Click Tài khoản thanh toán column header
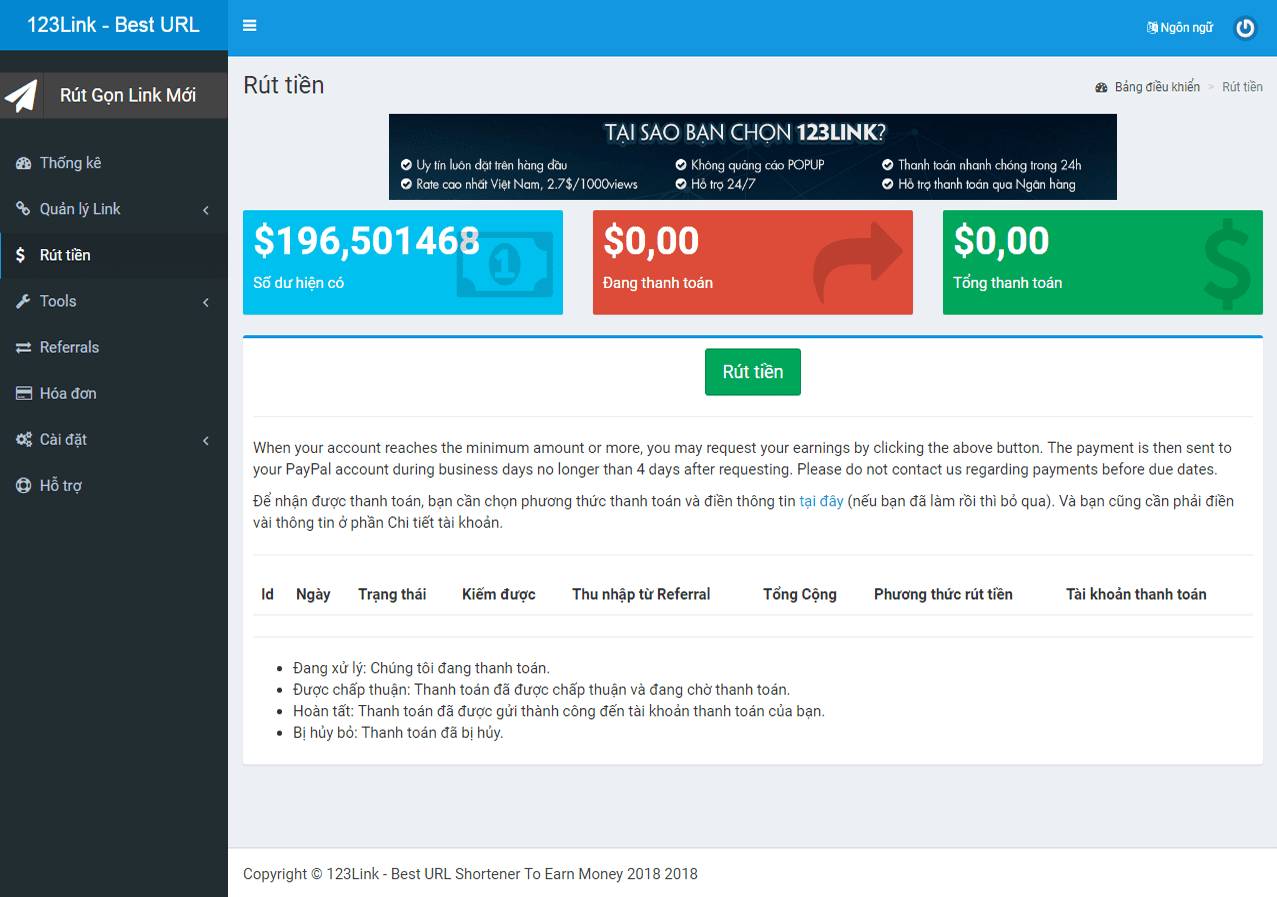 [x=1136, y=594]
